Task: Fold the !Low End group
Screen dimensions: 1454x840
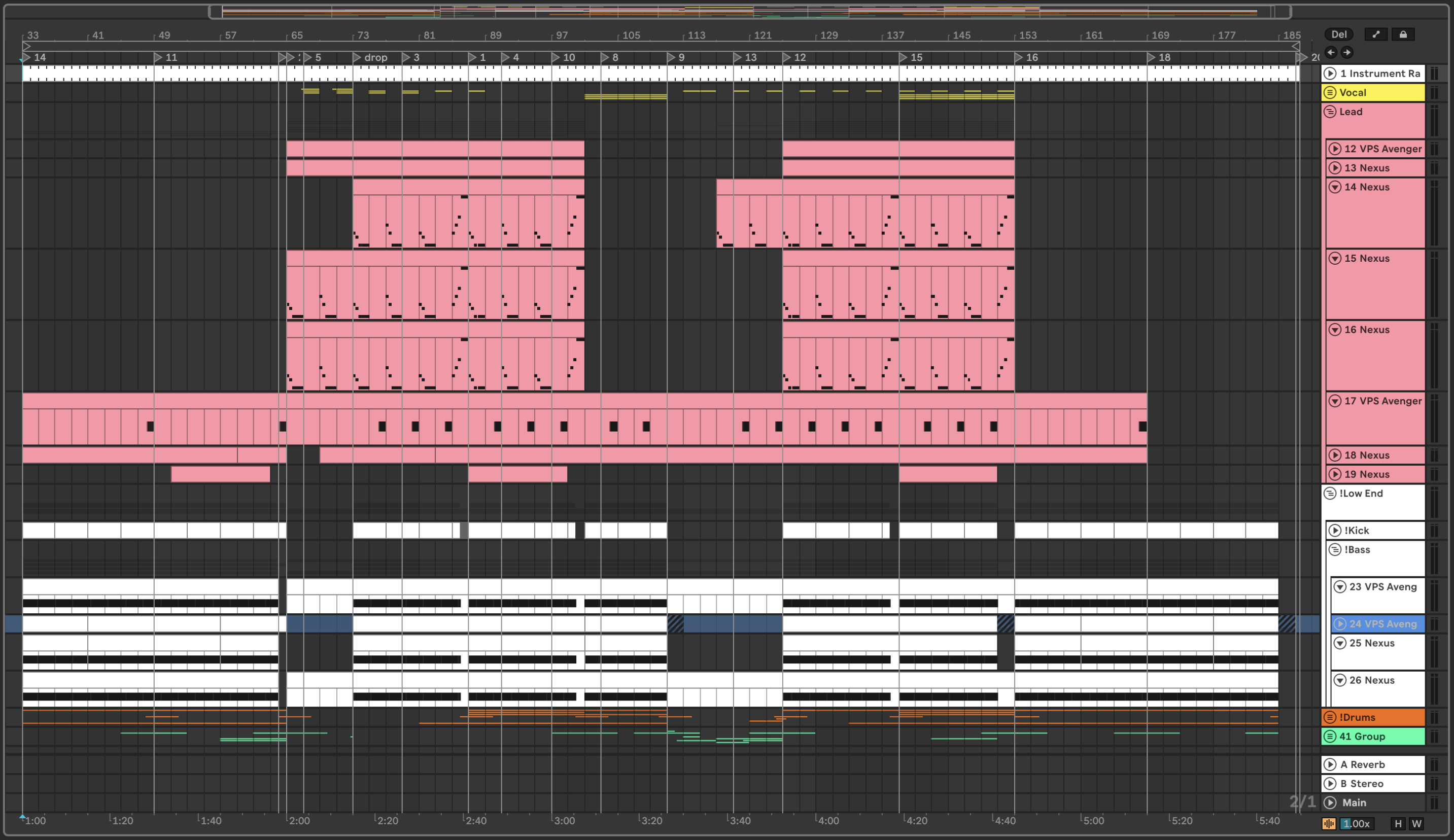Action: 1330,493
